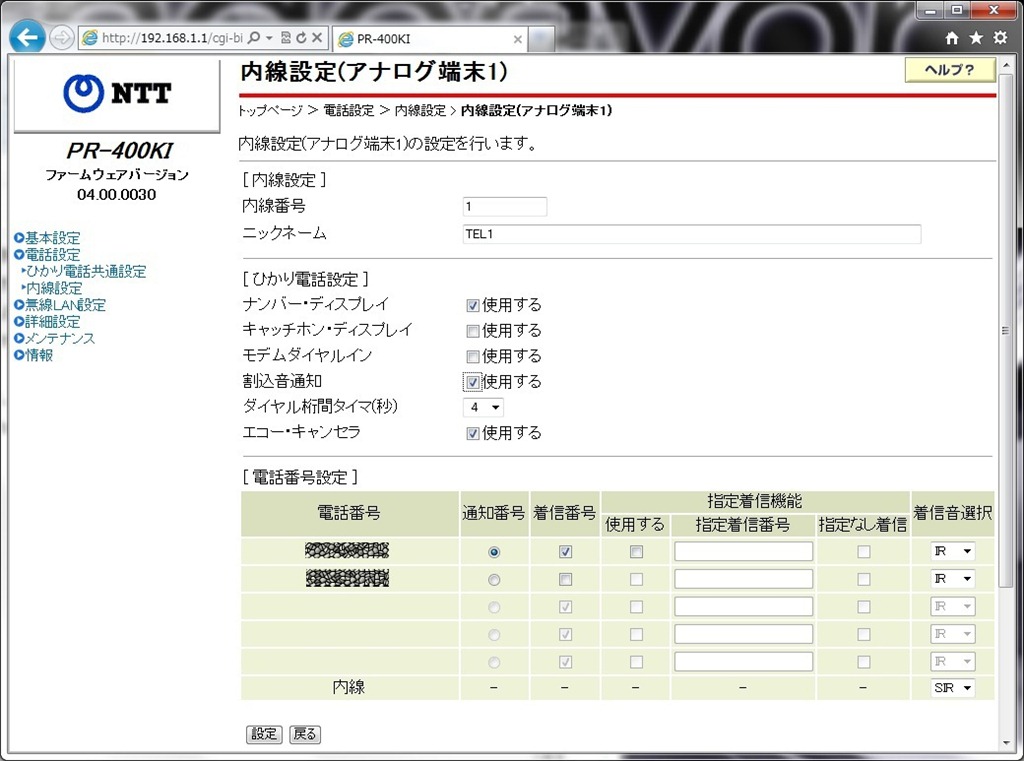The height and width of the screenshot is (761, 1024).
Task: Click the browser back arrow button
Action: (27, 37)
